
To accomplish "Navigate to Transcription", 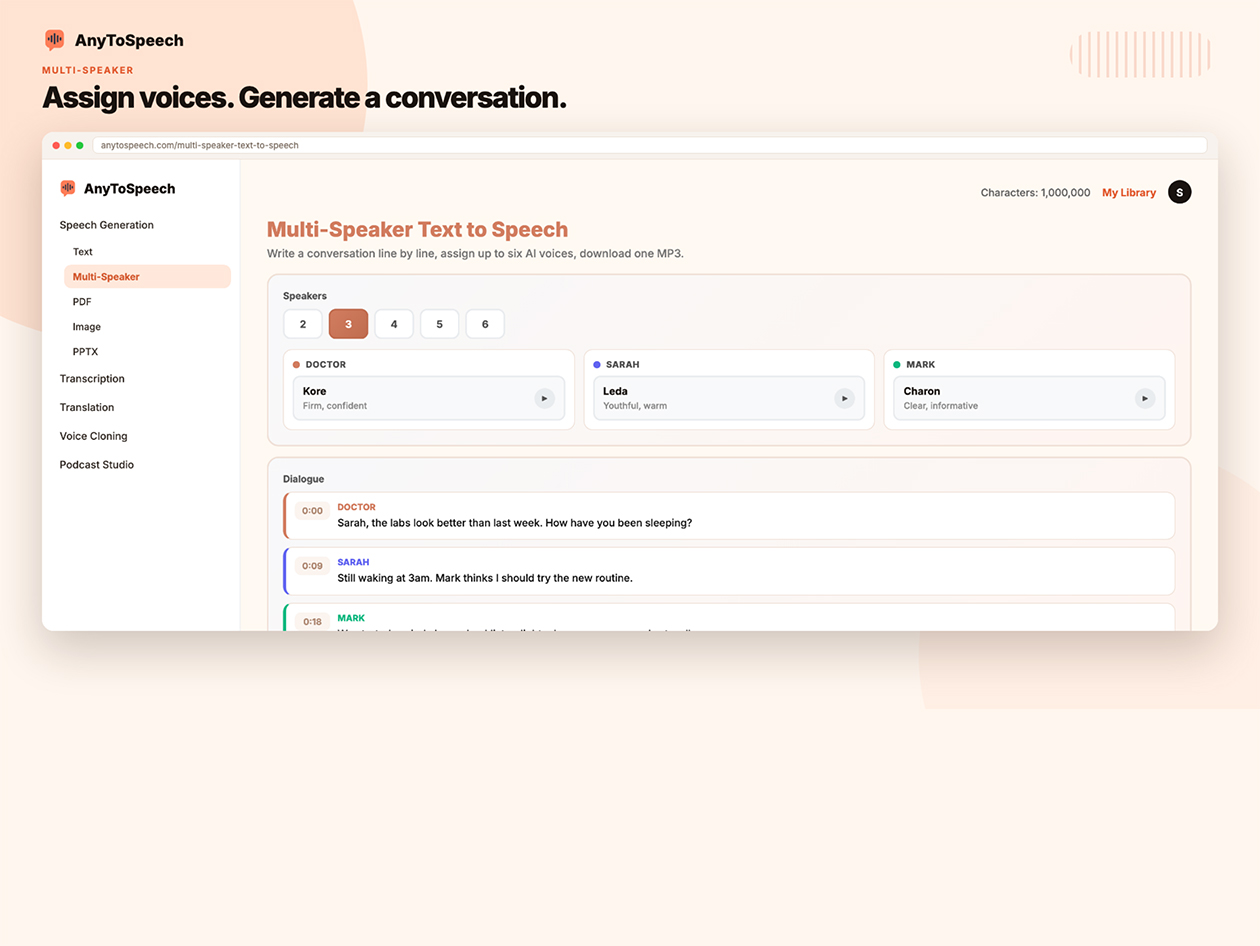I will 92,379.
